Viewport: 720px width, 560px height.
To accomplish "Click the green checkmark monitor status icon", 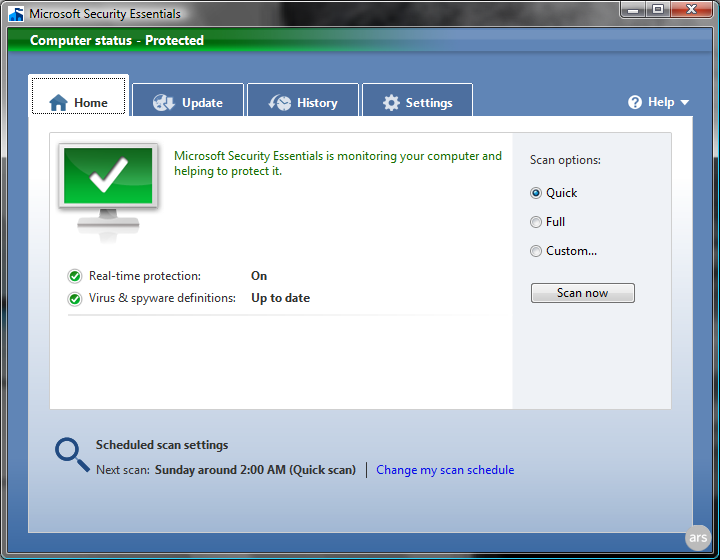I will tap(108, 193).
